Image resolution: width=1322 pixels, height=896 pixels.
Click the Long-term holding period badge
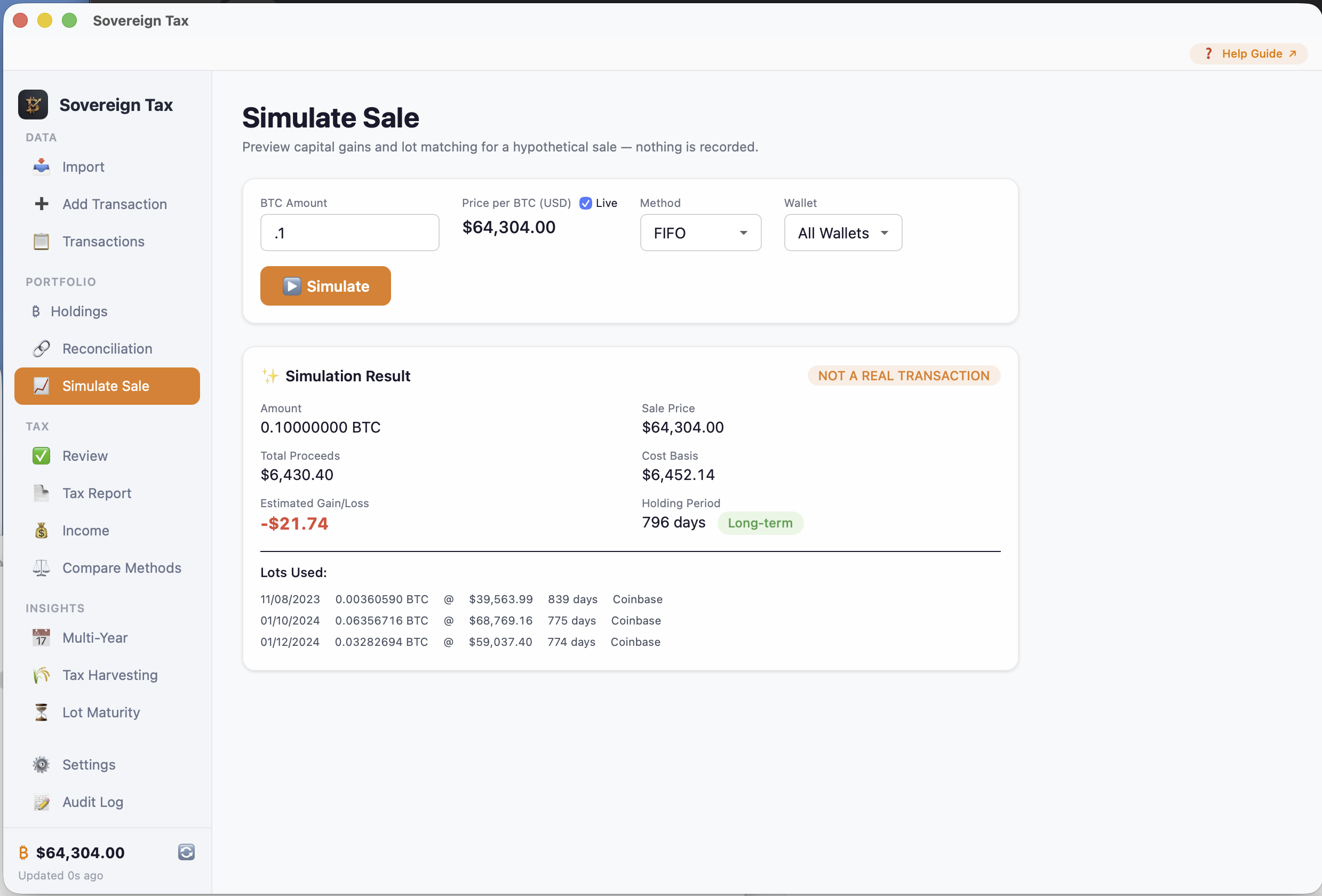(x=761, y=523)
